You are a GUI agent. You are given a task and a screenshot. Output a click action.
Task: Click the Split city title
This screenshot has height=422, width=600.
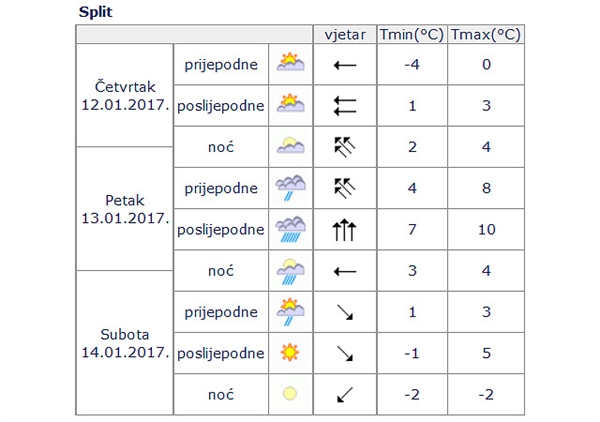(96, 12)
